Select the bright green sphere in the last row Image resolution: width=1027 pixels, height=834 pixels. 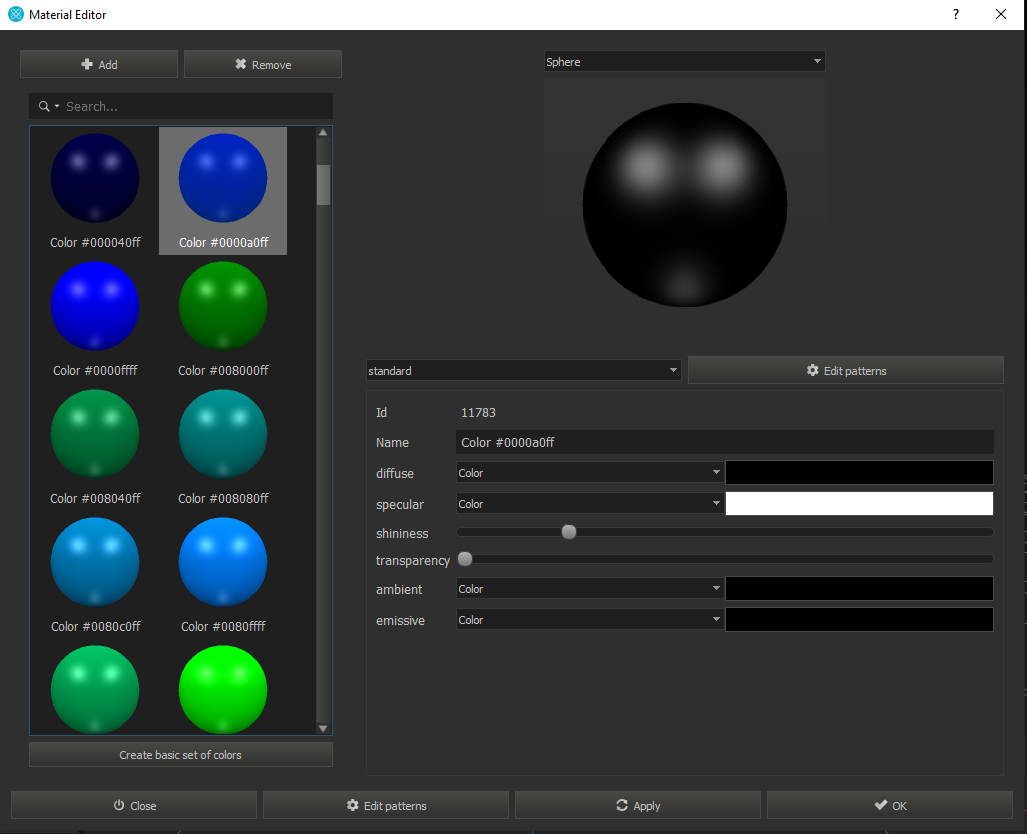223,689
